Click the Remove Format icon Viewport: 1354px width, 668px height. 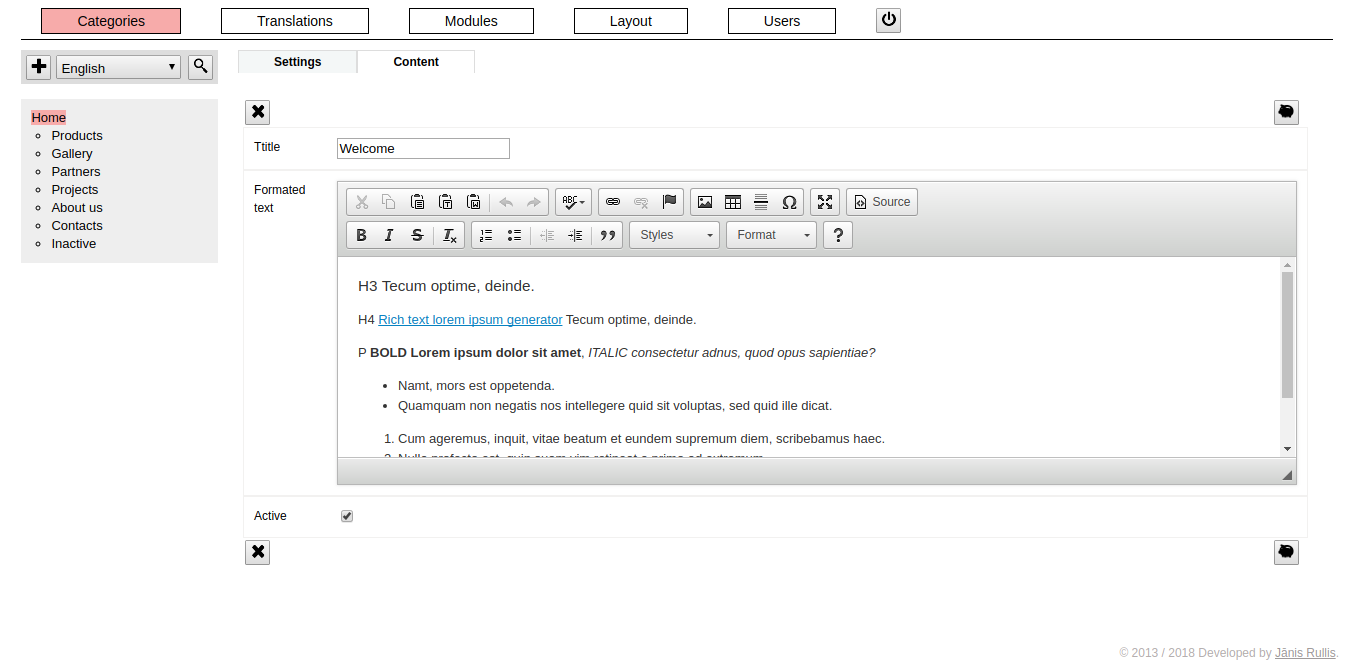click(450, 235)
